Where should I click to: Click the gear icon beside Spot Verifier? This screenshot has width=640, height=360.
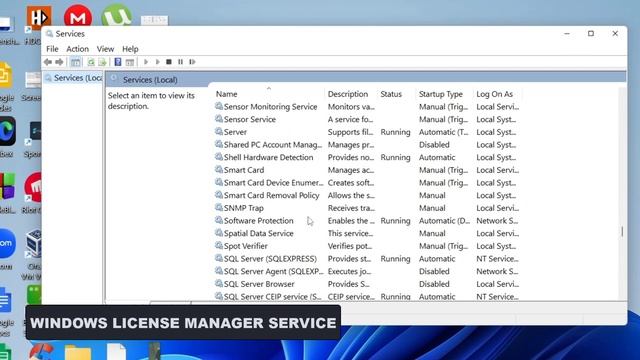pyautogui.click(x=219, y=245)
